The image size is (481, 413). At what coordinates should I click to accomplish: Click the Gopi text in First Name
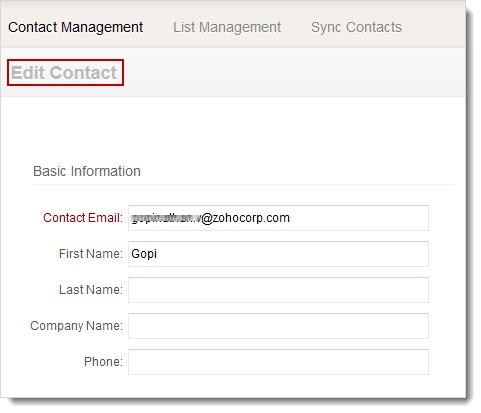[x=144, y=254]
